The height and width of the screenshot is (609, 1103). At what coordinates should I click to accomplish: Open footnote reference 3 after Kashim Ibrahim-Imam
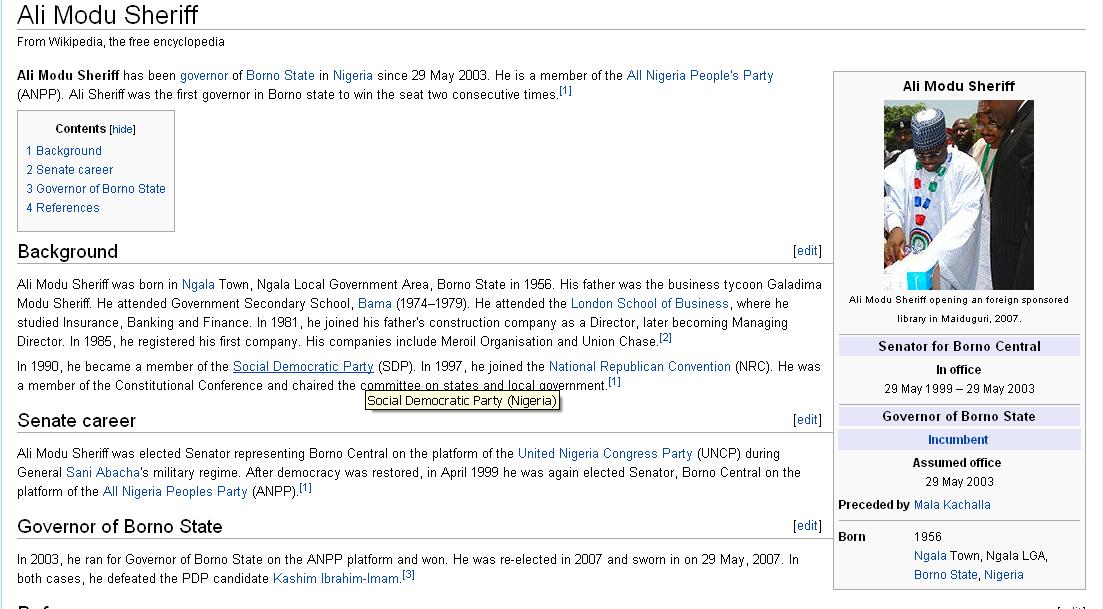(x=408, y=575)
